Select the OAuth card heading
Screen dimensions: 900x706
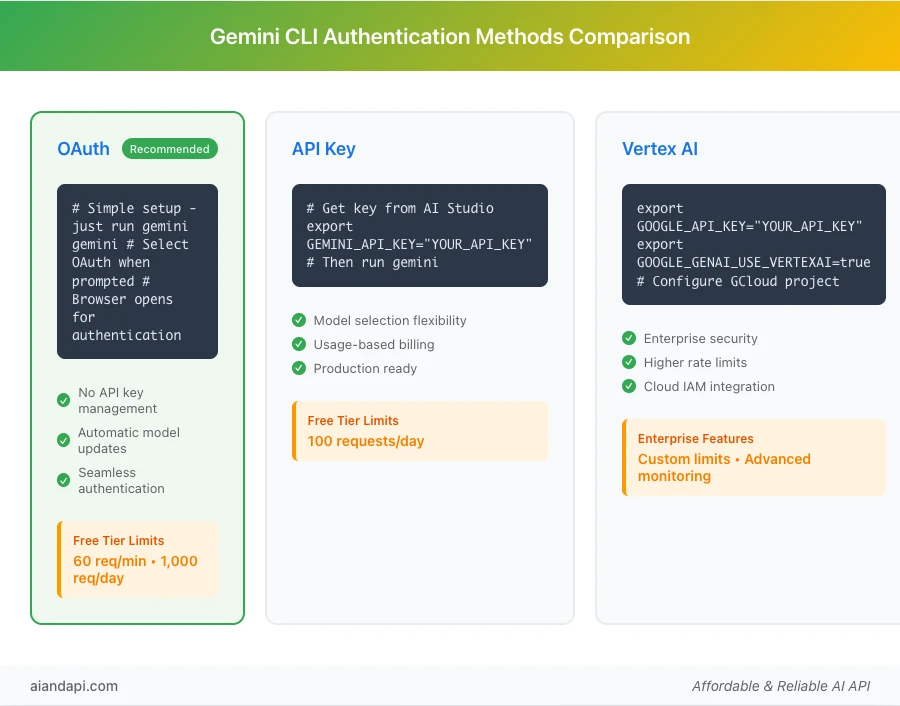click(x=83, y=149)
